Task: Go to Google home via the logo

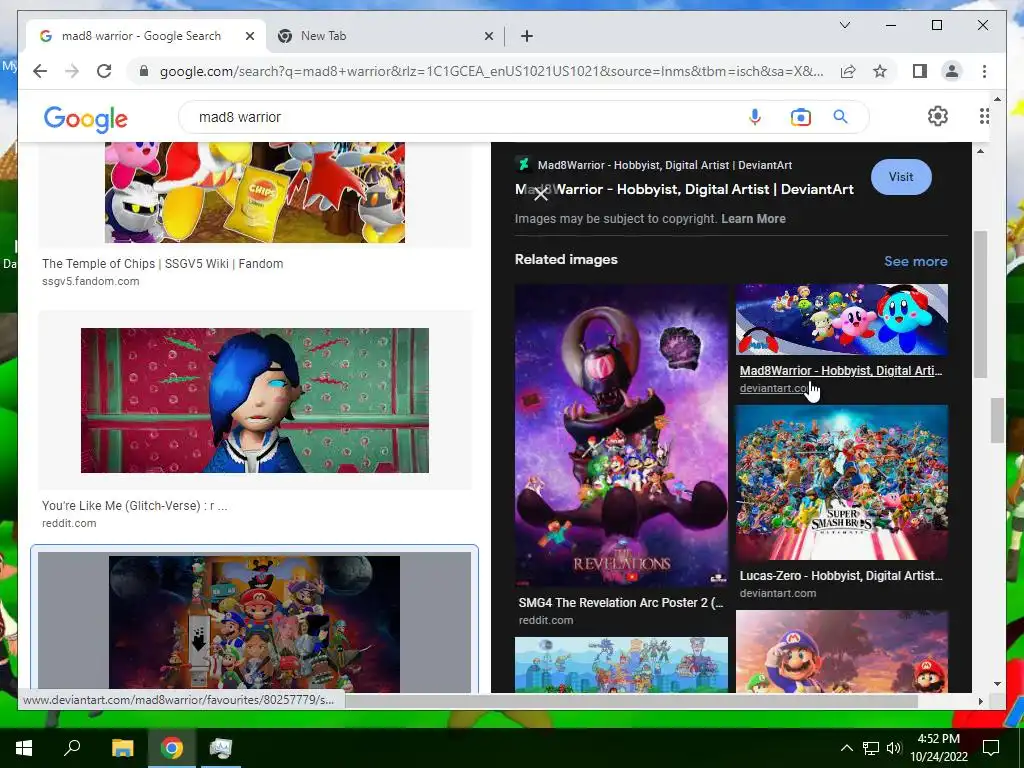Action: (86, 118)
